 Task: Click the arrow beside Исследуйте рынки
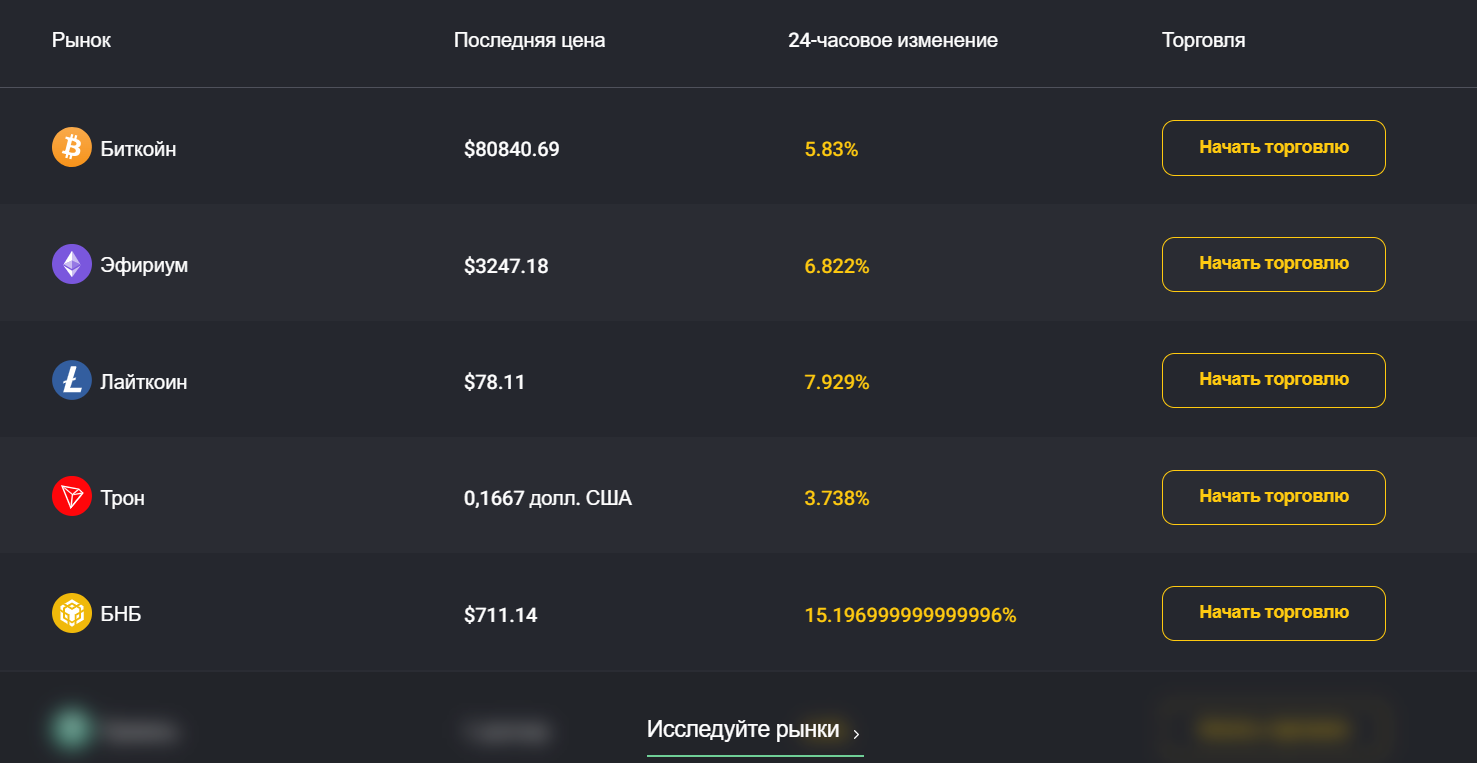pos(856,734)
